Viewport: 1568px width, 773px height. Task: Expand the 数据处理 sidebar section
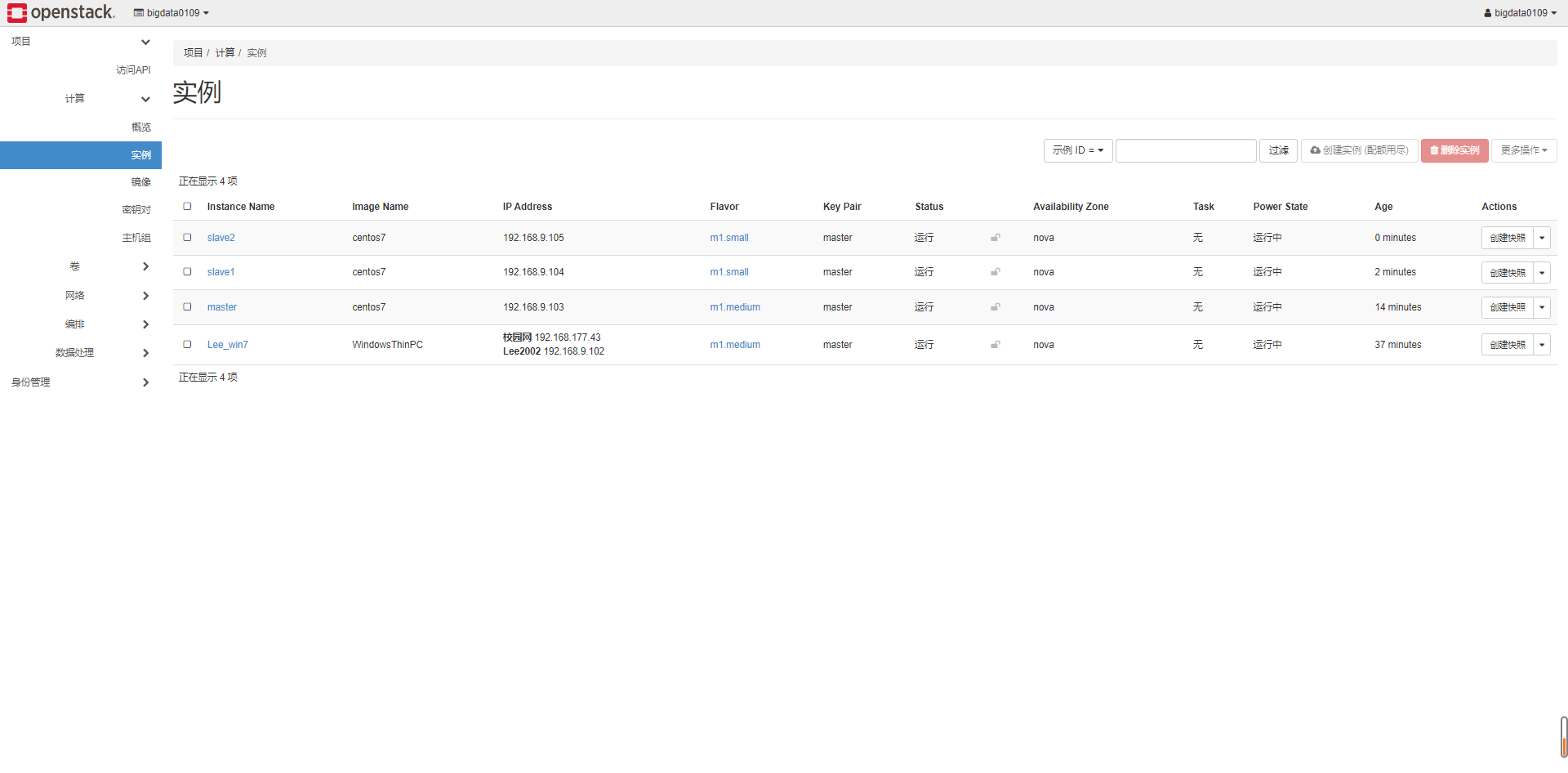click(81, 353)
